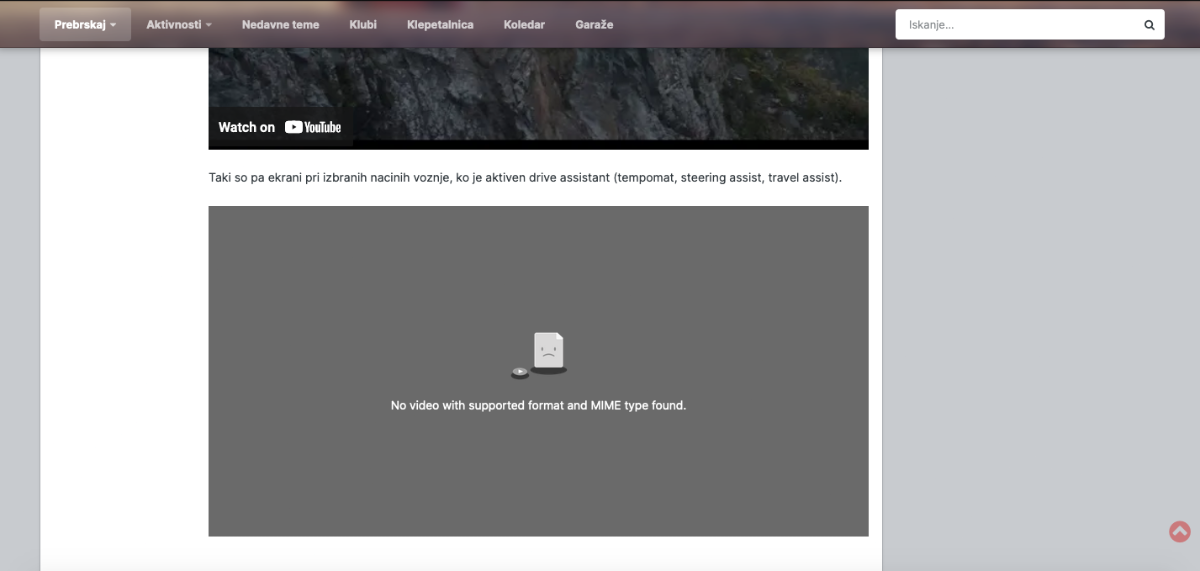1200x571 pixels.
Task: Click the YouTube logo in video embed
Action: point(313,127)
